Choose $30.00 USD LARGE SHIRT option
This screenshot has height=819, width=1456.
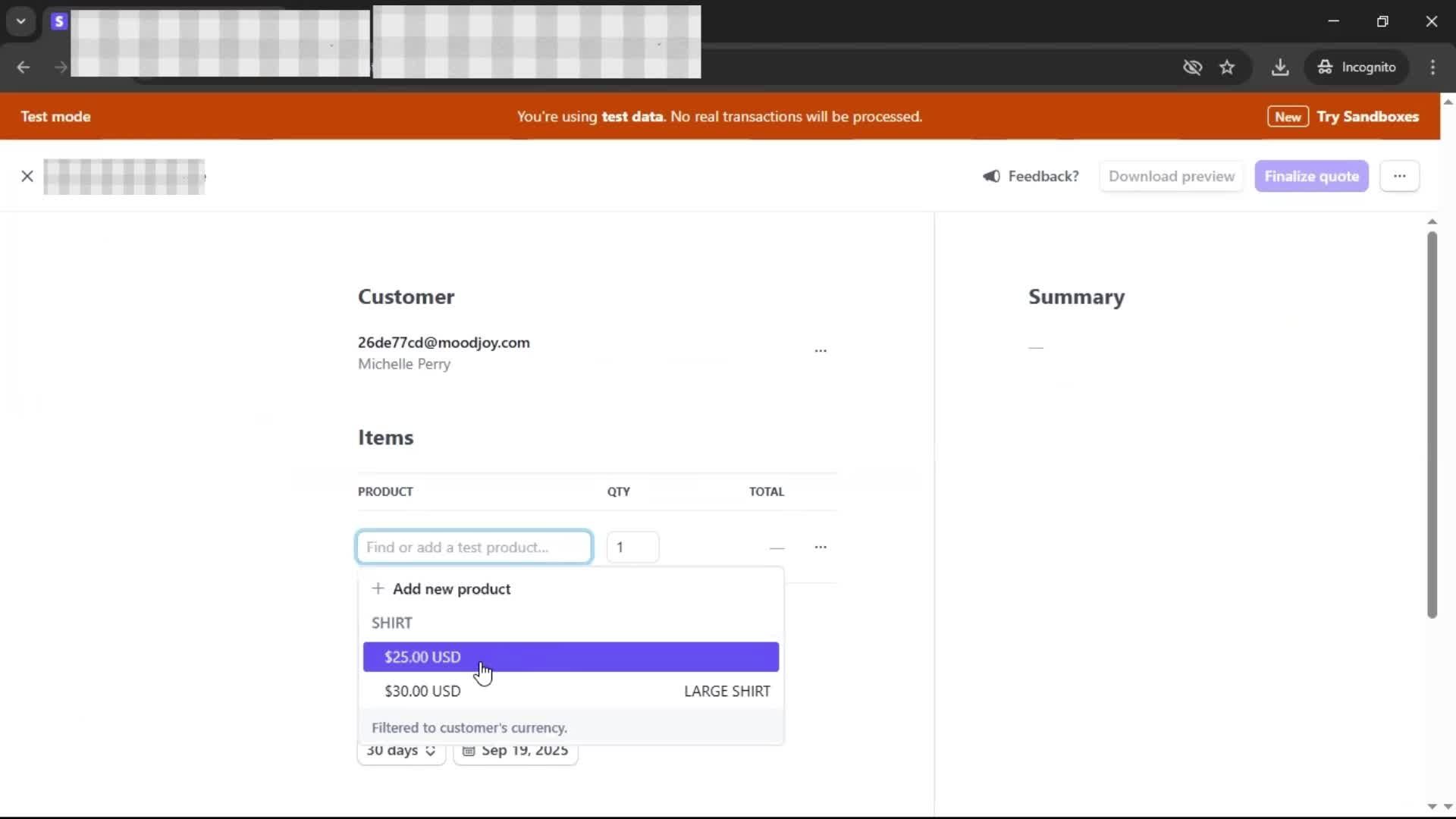(570, 692)
